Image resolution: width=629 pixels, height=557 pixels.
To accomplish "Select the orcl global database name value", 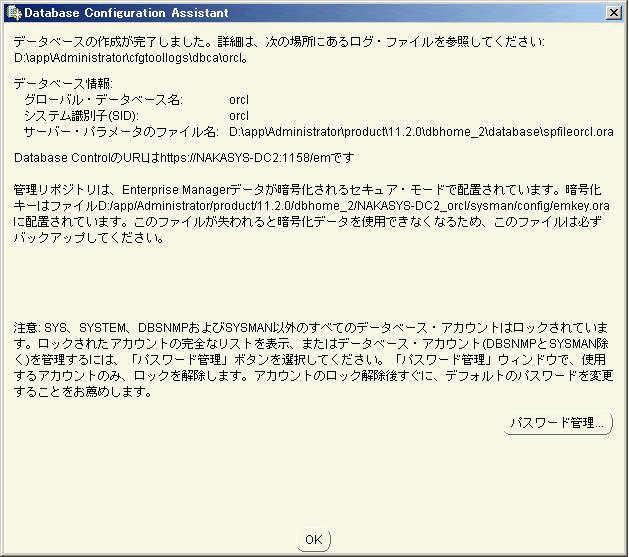I will (239, 100).
